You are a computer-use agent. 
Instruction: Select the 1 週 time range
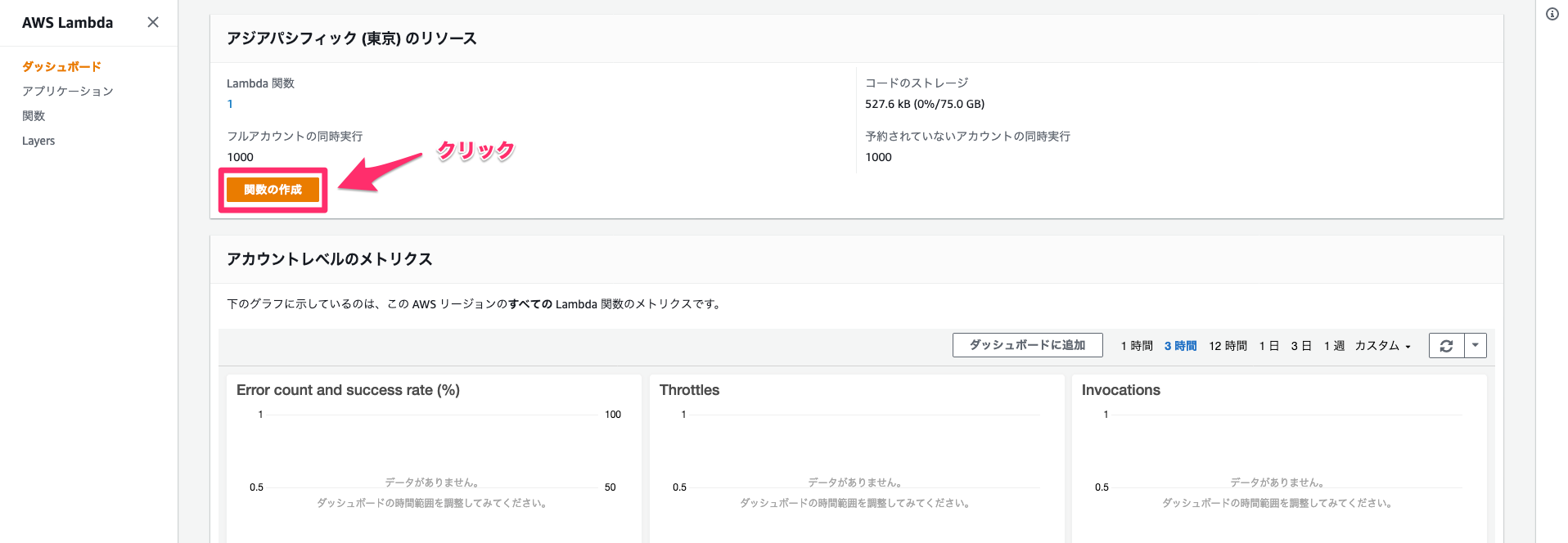click(x=1334, y=346)
